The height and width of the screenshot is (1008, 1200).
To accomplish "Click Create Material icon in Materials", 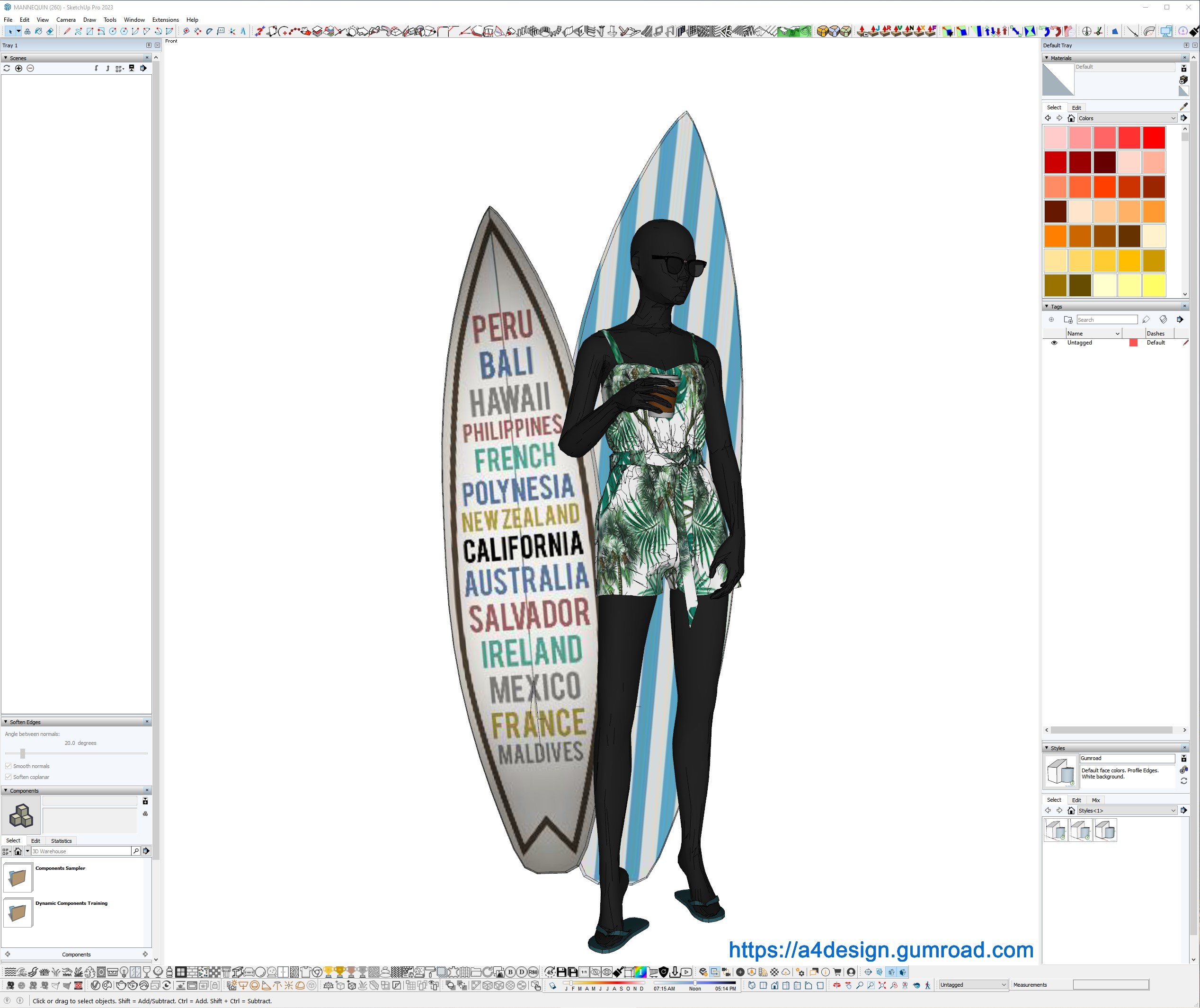I will click(1183, 80).
